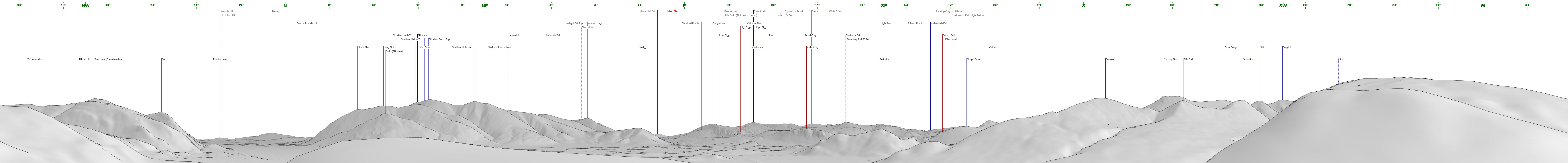Select the Barrow hill label
The image size is (1568, 163).
tap(1110, 59)
